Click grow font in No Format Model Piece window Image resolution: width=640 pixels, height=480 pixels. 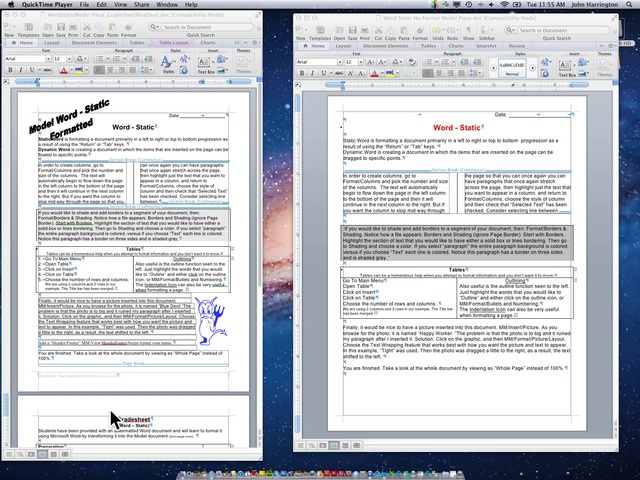click(371, 62)
